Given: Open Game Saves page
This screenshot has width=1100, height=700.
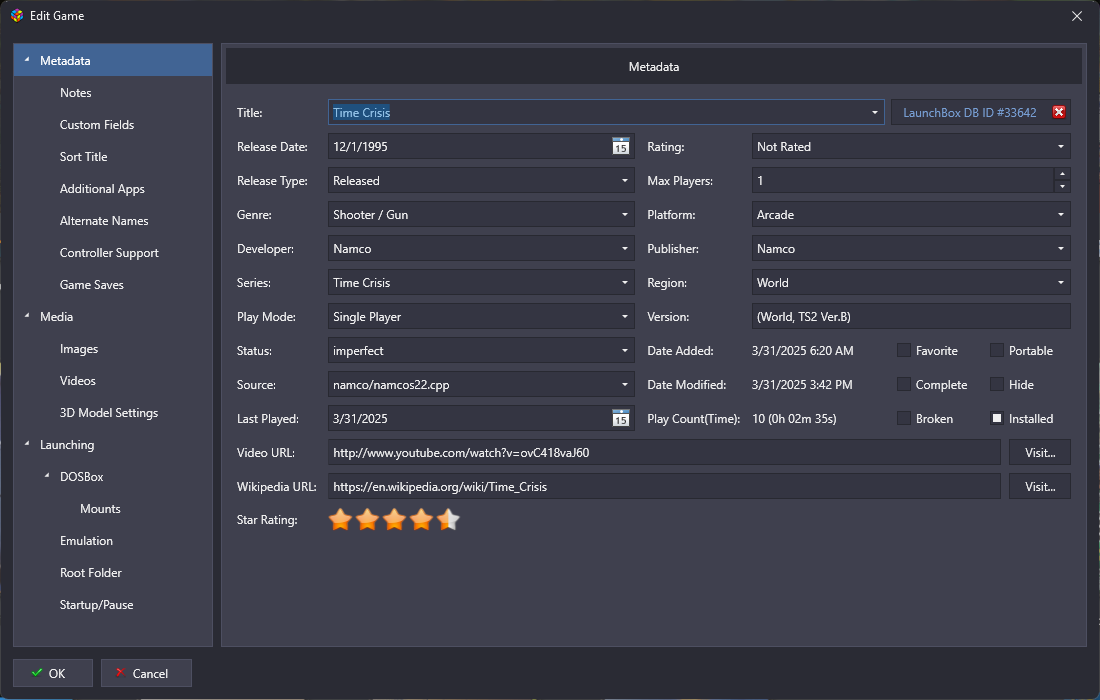Looking at the screenshot, I should click(91, 285).
